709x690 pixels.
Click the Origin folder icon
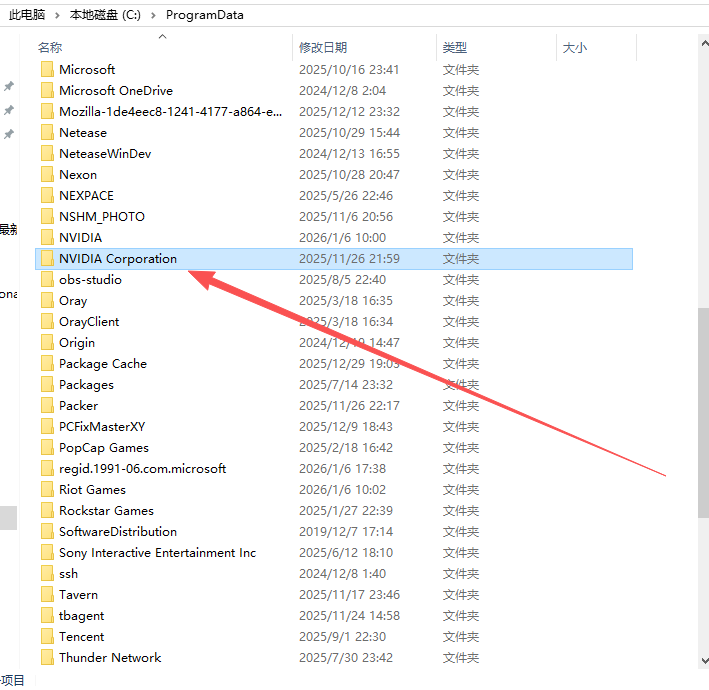coord(47,343)
